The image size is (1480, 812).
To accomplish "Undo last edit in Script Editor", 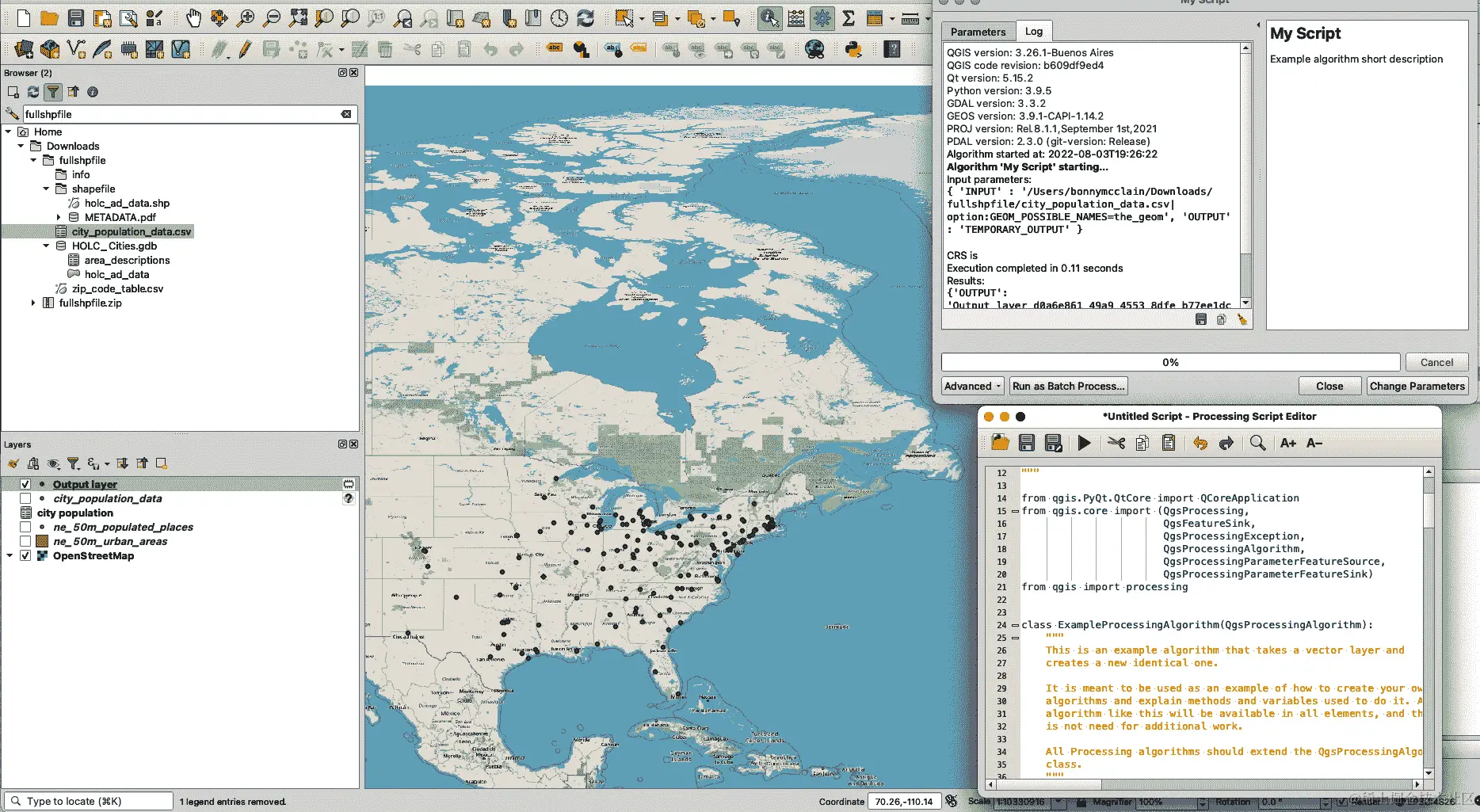I will [x=1200, y=444].
